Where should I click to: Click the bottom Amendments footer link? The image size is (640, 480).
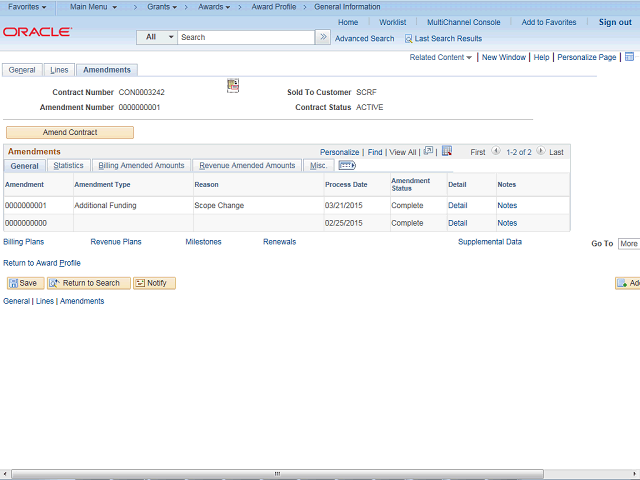82,301
